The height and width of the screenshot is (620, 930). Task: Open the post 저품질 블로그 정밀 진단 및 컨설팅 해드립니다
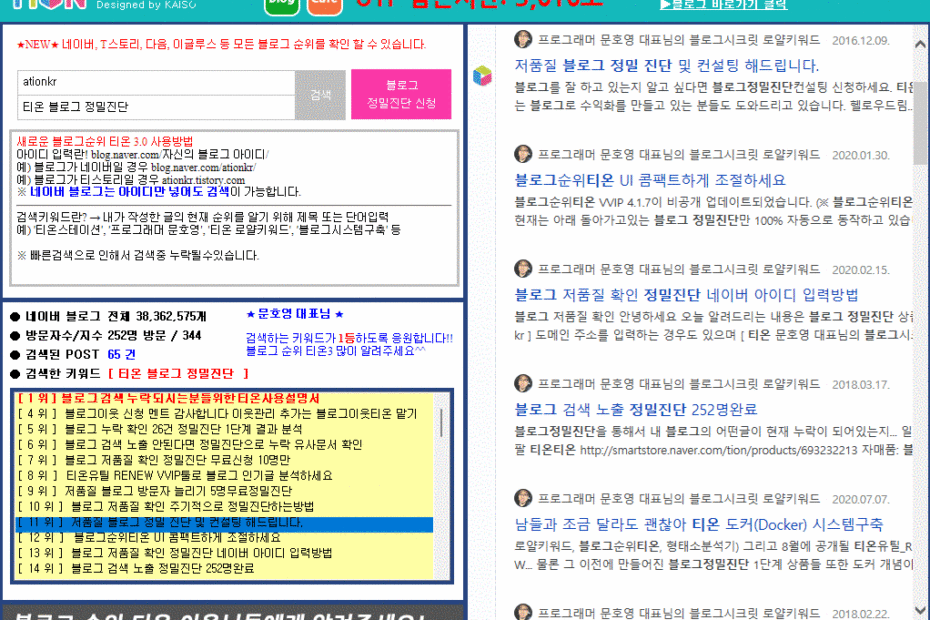point(667,65)
